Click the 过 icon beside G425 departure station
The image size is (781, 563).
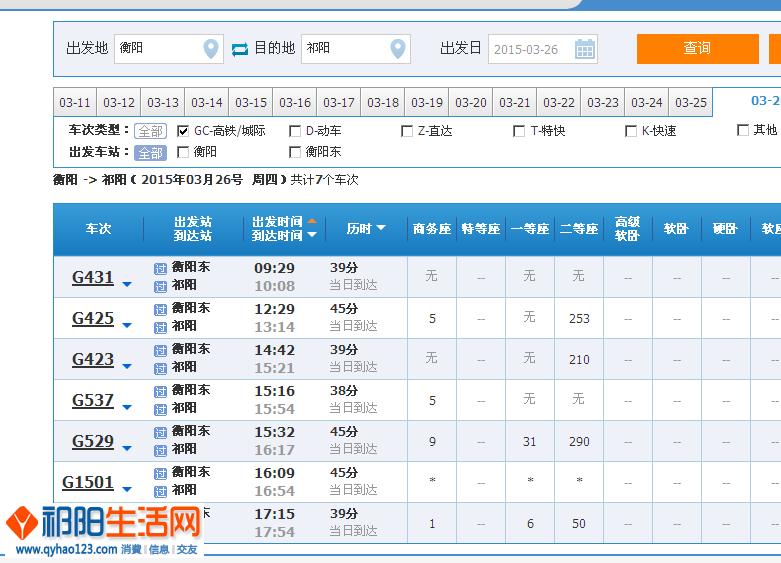(x=160, y=309)
